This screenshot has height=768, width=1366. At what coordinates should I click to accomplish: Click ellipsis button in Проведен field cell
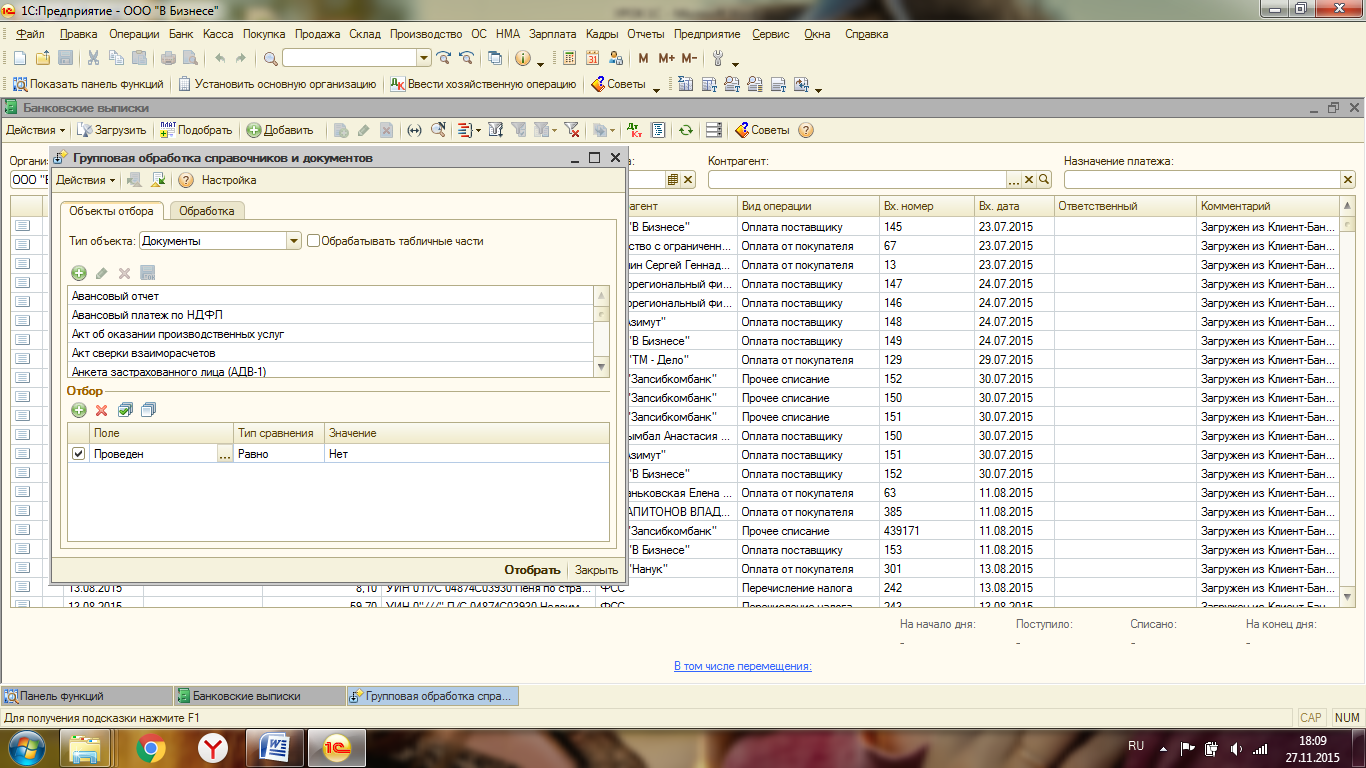[x=224, y=454]
